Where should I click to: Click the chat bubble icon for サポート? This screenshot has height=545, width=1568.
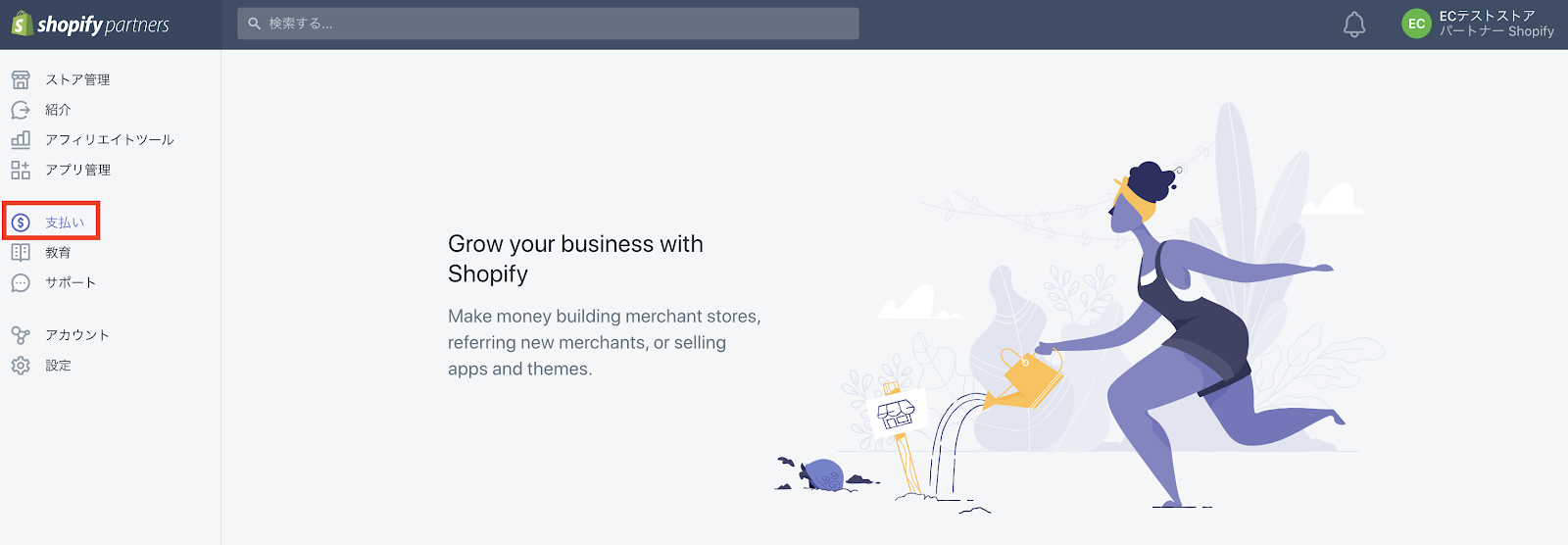coord(21,283)
